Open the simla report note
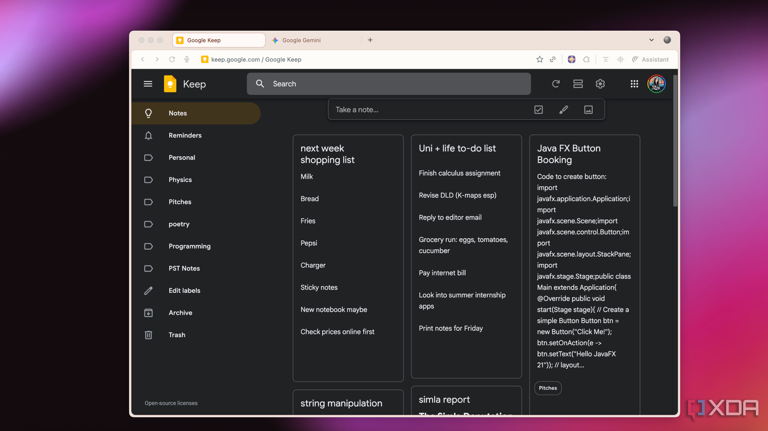This screenshot has height=431, width=768. point(466,401)
